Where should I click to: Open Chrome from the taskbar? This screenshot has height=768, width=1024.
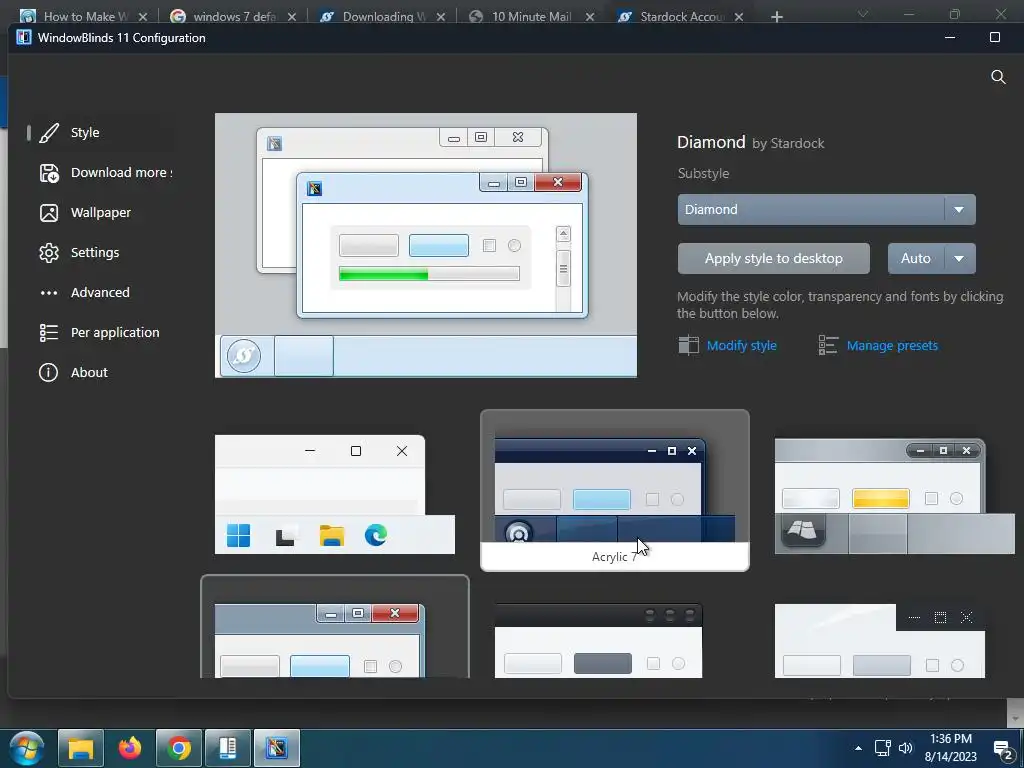pyautogui.click(x=179, y=748)
